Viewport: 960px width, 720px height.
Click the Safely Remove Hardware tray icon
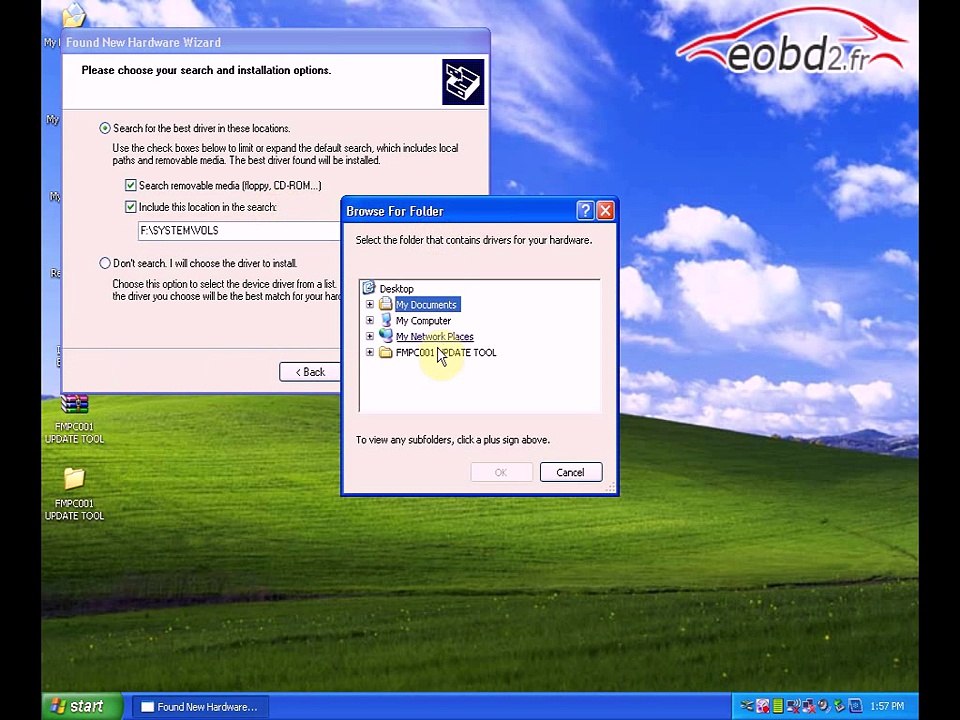[x=839, y=706]
